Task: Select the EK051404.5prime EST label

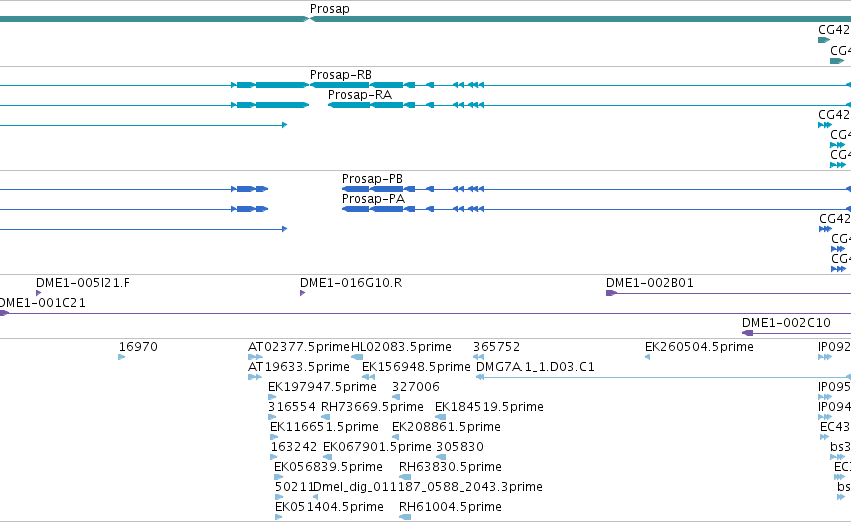Action: pos(329,507)
